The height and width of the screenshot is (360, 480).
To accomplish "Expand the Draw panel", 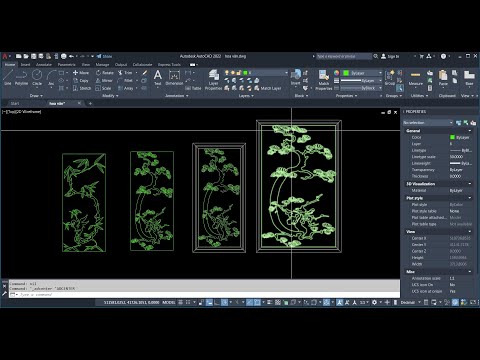I will [36, 96].
